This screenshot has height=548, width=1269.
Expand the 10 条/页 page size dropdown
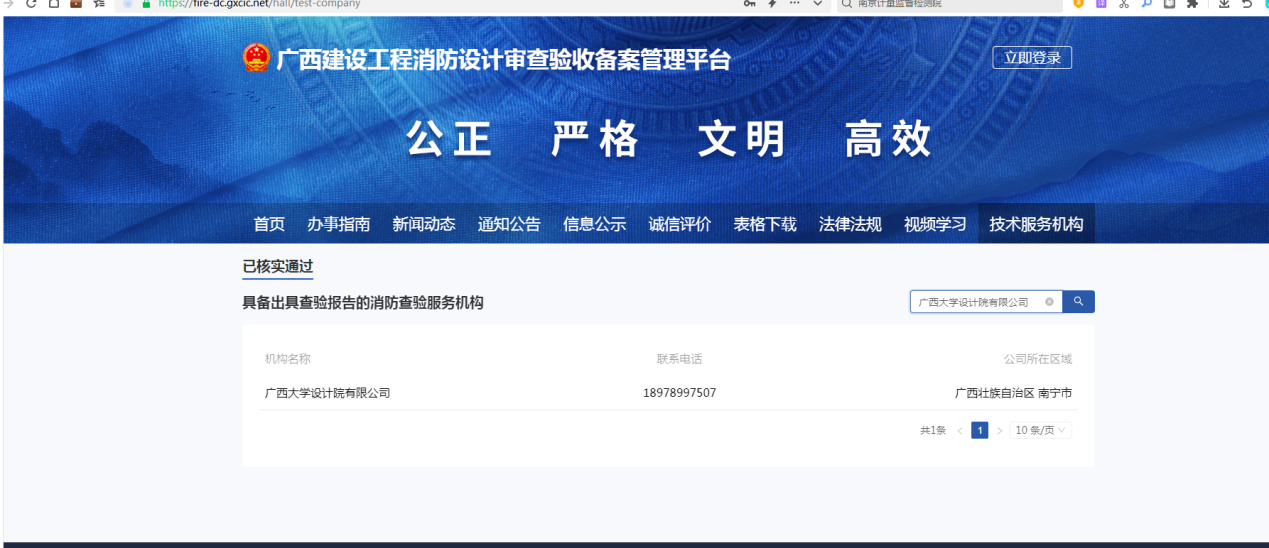coord(1040,430)
